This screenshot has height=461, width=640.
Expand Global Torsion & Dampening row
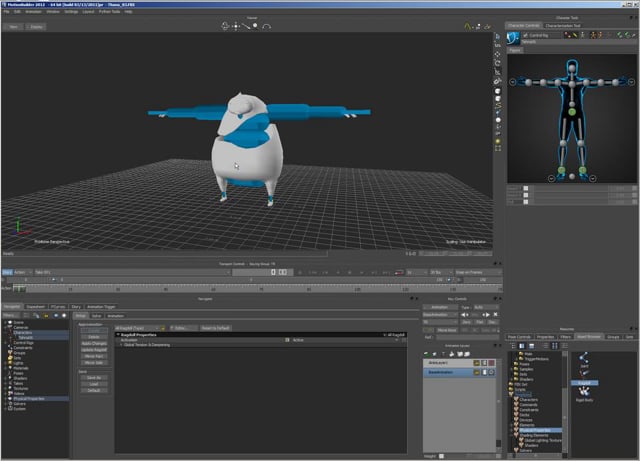[121, 345]
